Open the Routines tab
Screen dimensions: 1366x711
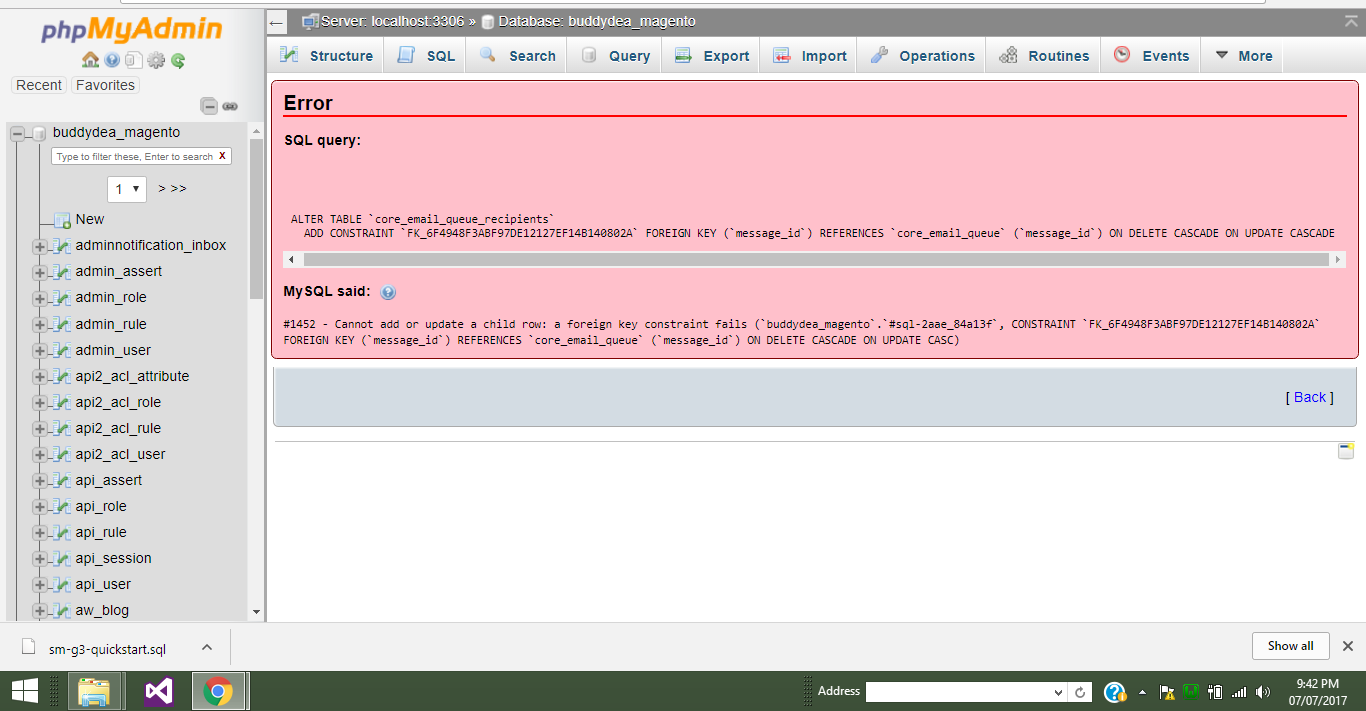click(x=1044, y=56)
